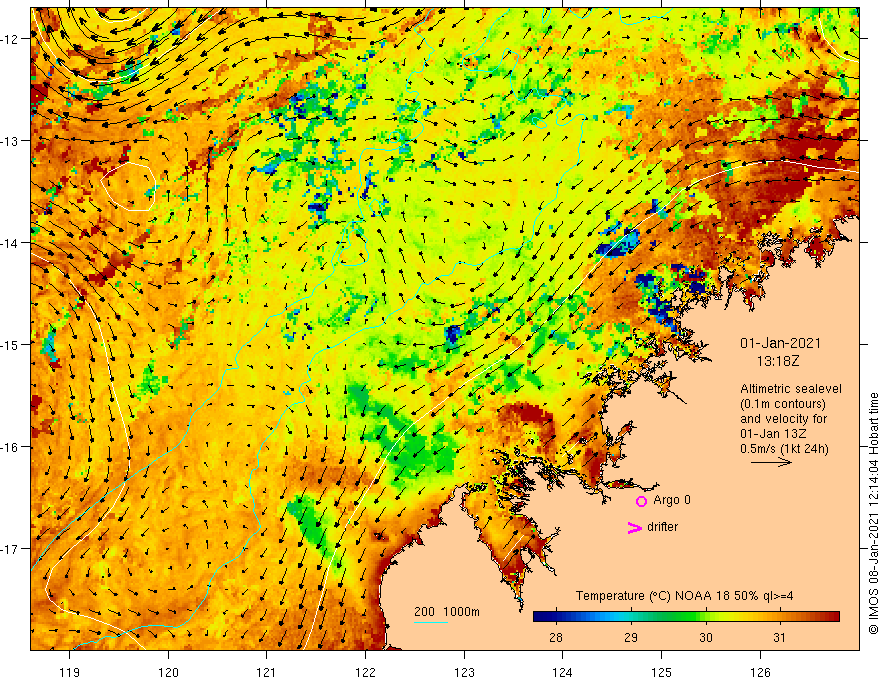Click the '200 1000m' depth contour label
The width and height of the screenshot is (880, 680).
tap(447, 612)
